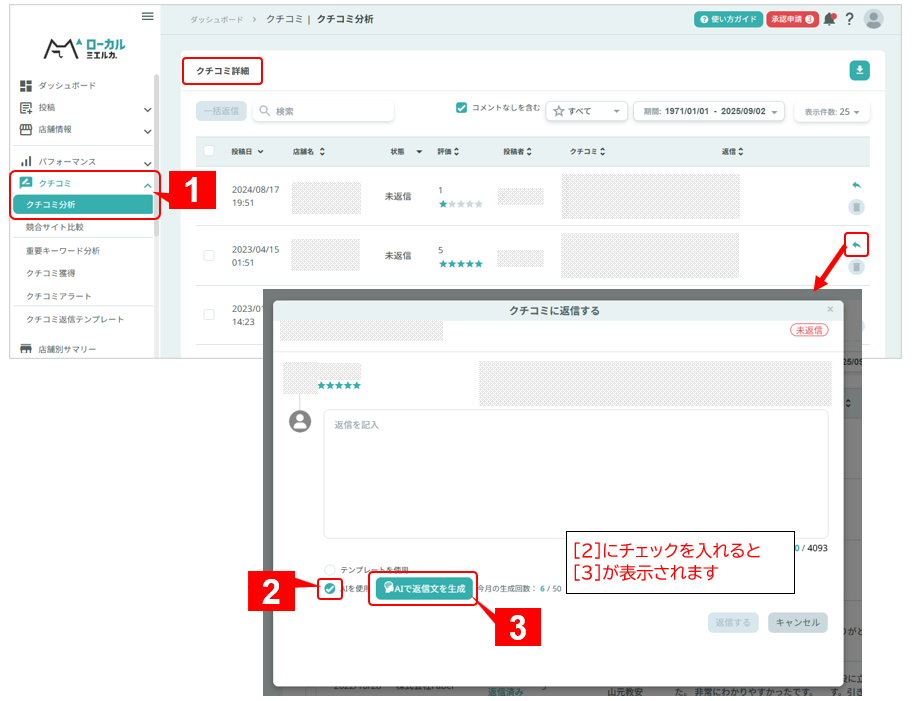
Task: Click the hamburger menu icon above the logo
Action: (148, 16)
